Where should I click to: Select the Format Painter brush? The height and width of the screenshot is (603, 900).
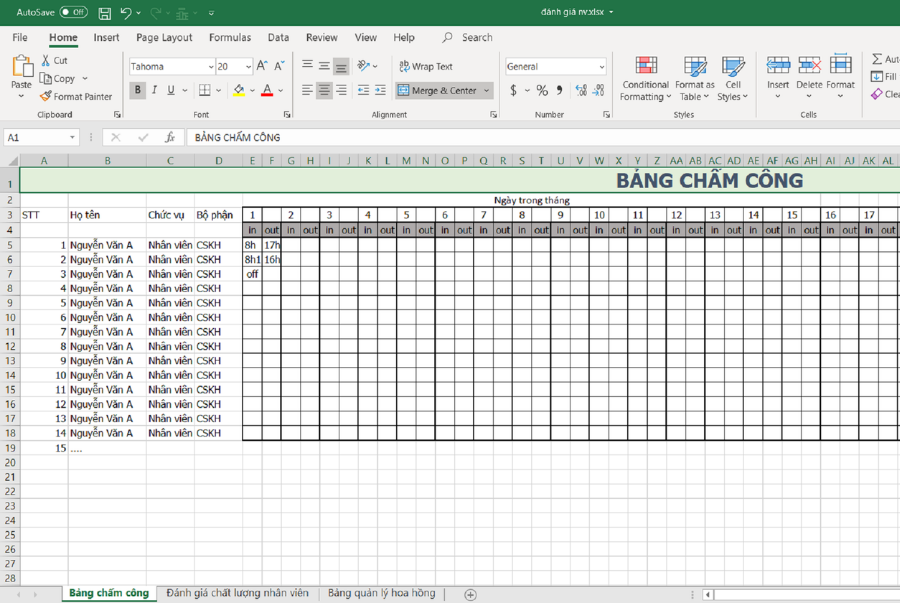pos(46,96)
